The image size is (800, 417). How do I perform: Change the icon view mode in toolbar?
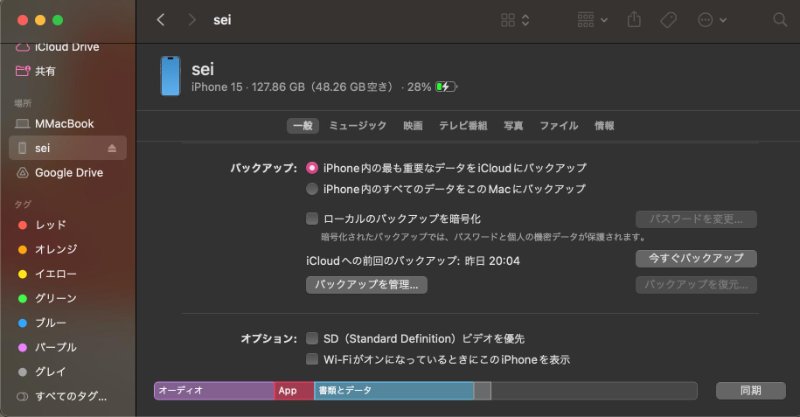[515, 20]
